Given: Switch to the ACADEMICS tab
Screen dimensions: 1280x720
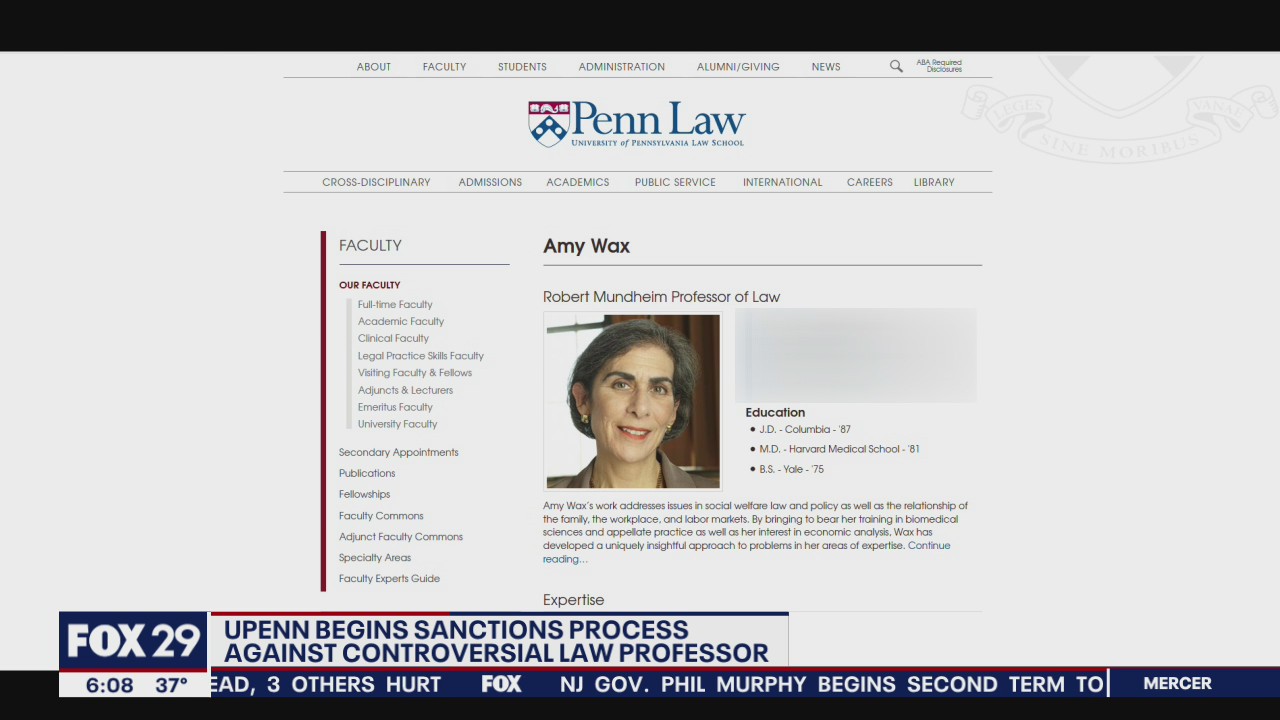Looking at the screenshot, I should (577, 182).
